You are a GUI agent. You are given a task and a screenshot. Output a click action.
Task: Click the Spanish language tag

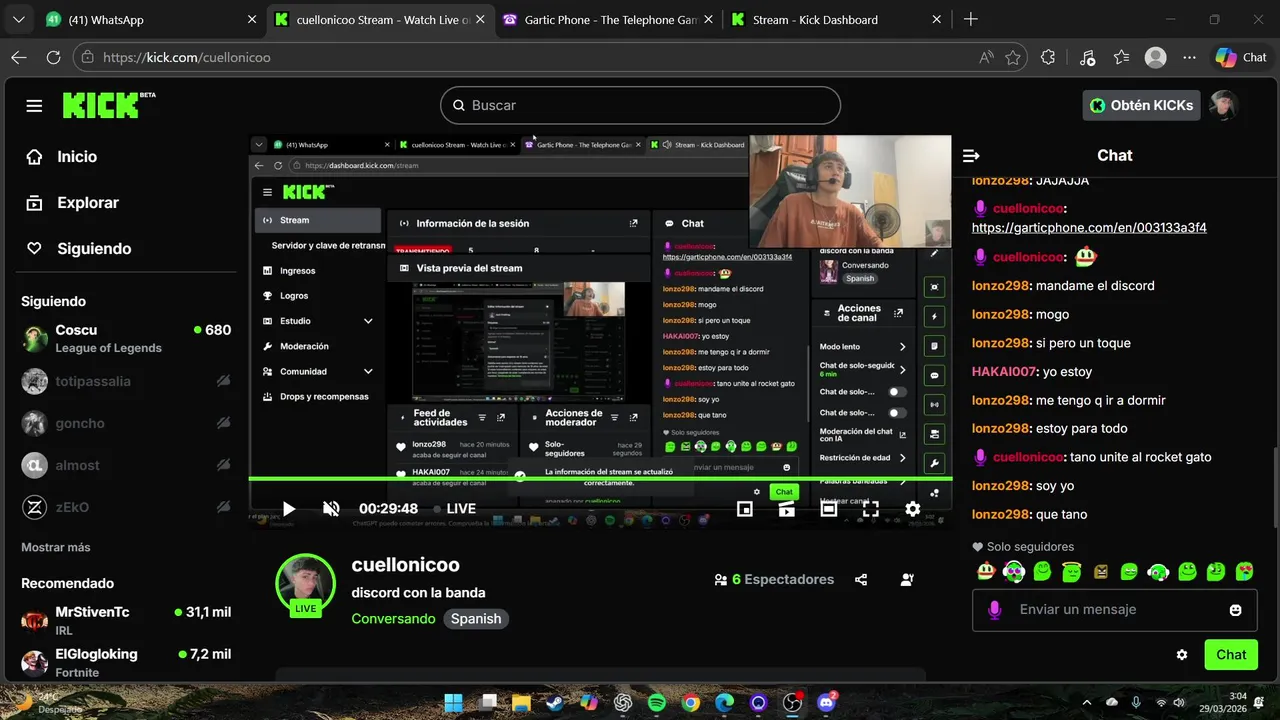476,618
